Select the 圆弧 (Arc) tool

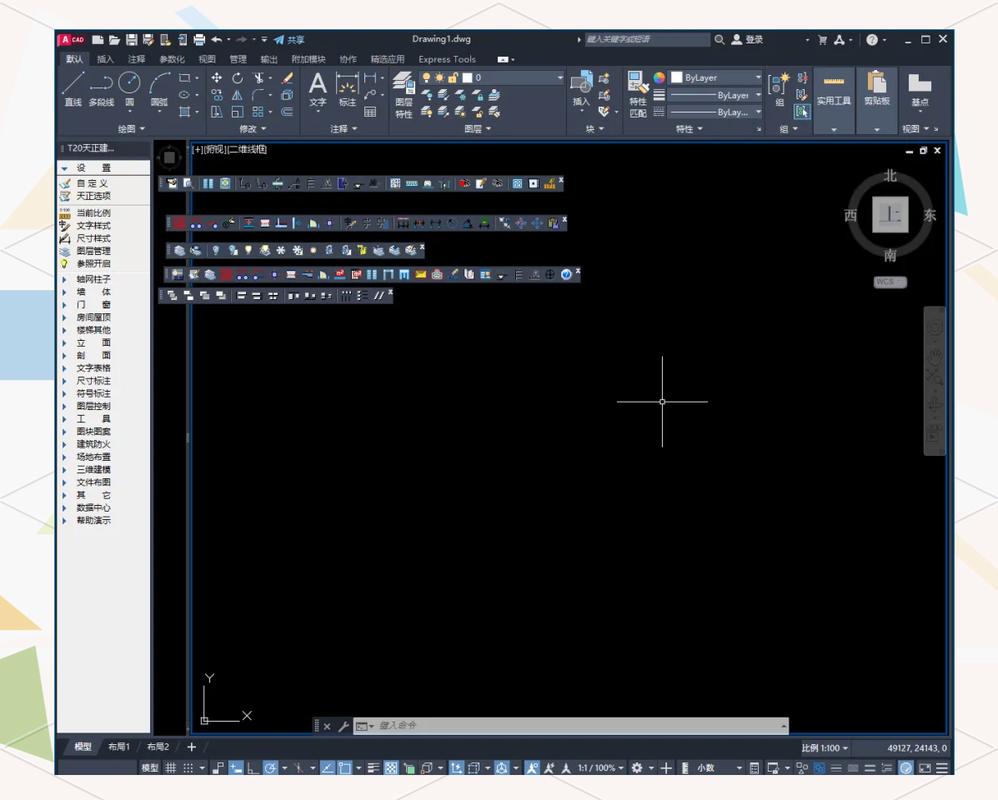click(159, 88)
